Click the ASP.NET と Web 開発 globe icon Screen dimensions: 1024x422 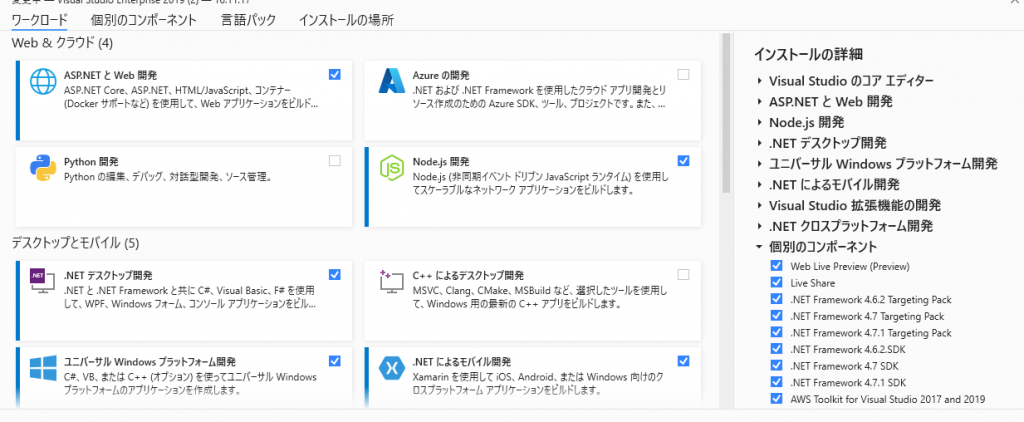(x=43, y=82)
